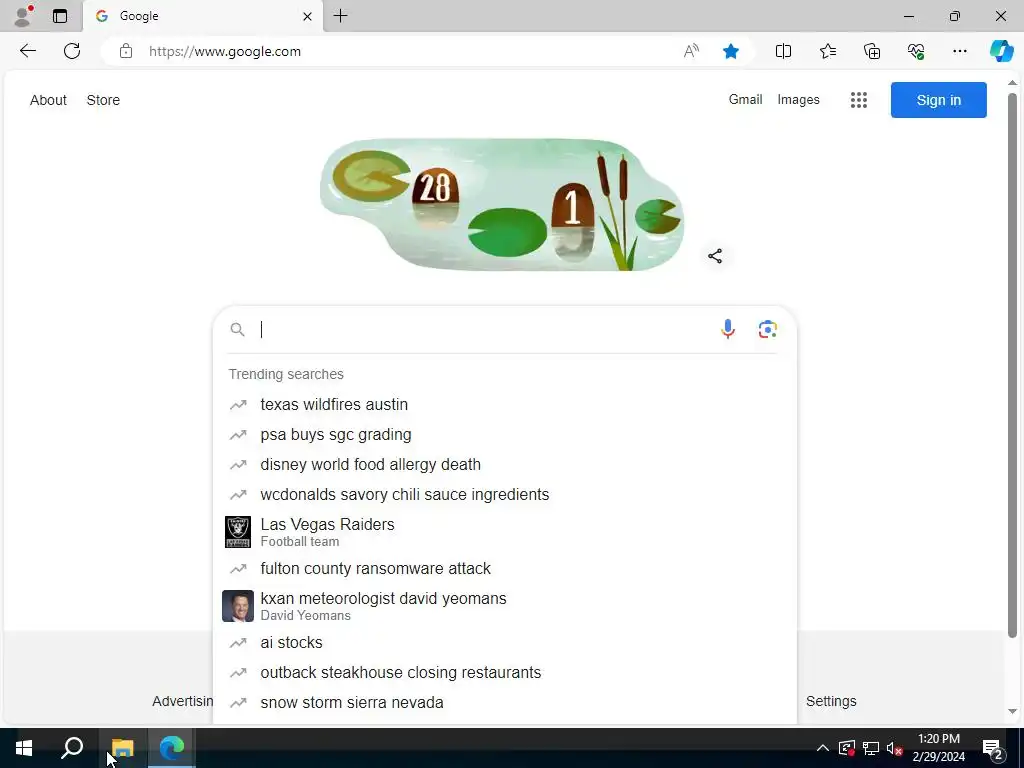Open Windows Start menu
Screen dimensions: 1024x768
[24, 748]
